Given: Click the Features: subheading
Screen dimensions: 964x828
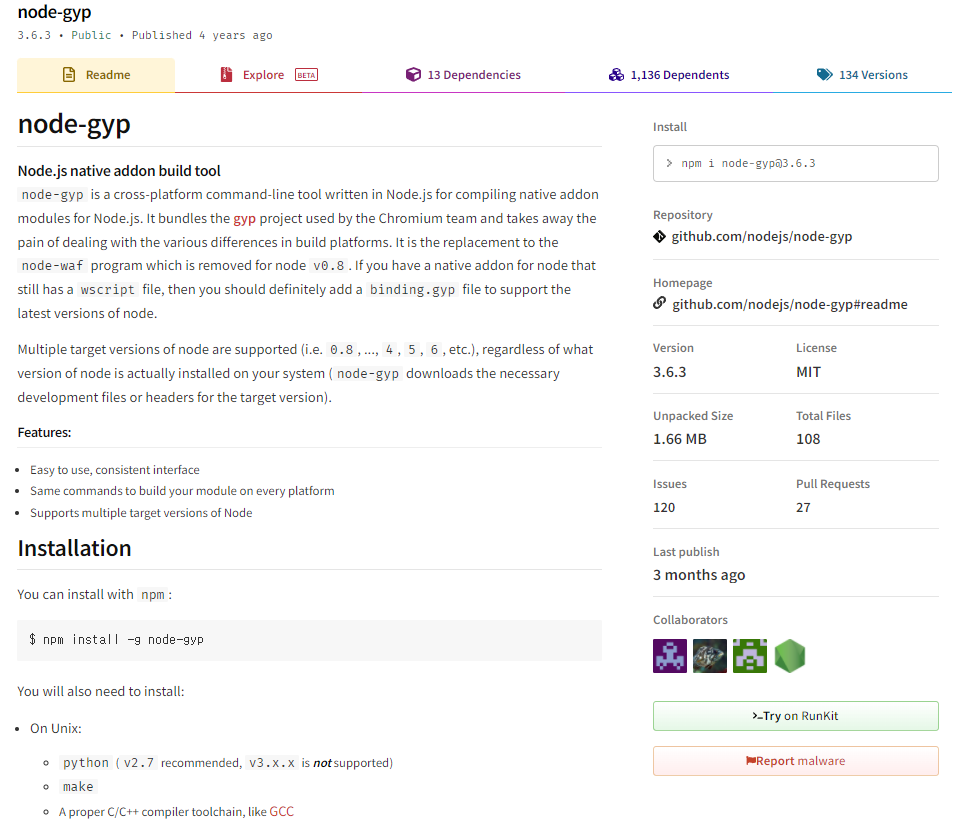Looking at the screenshot, I should [44, 433].
